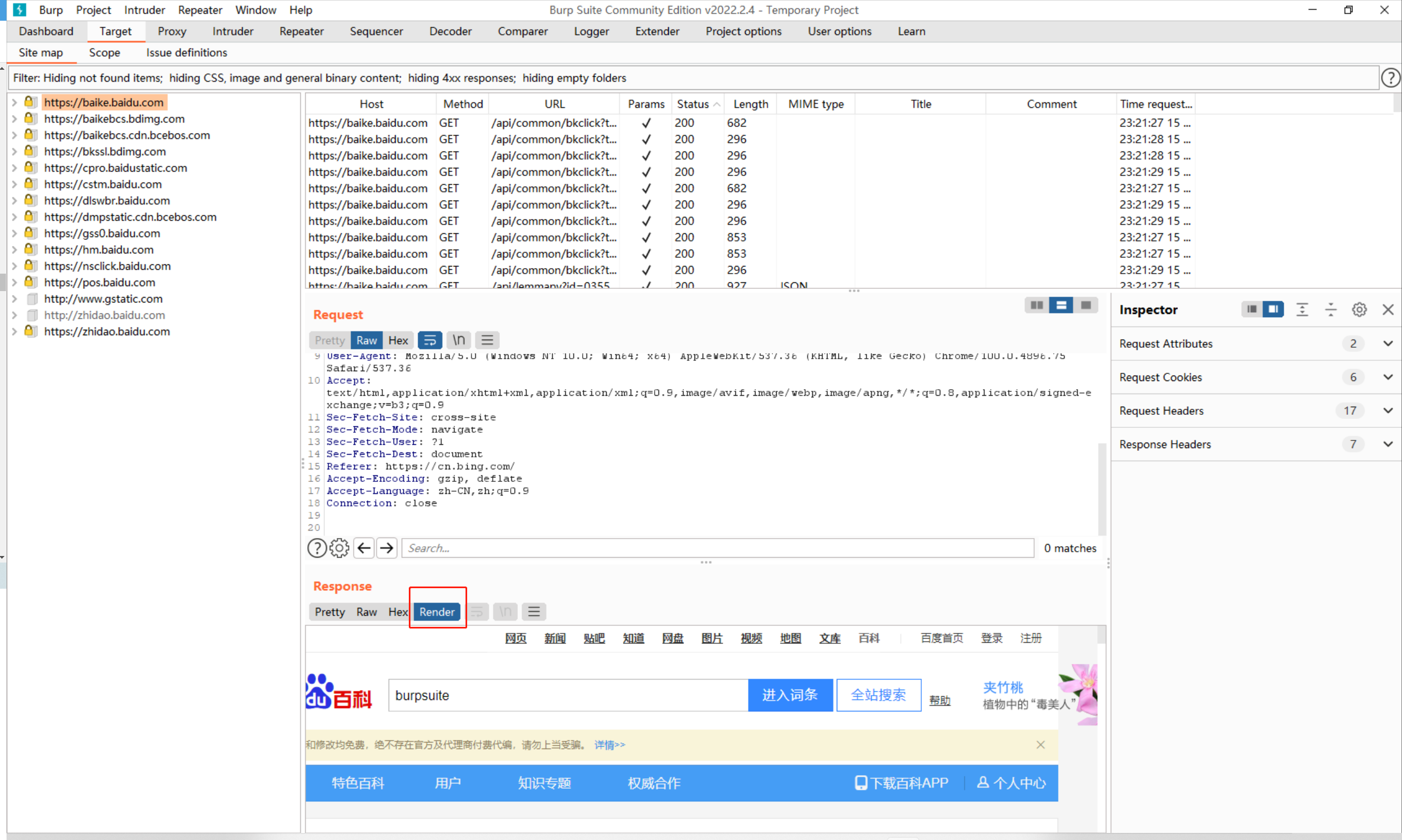Expand https://zhidao.baidu.com tree node
This screenshot has height=840, width=1402.
(14, 332)
